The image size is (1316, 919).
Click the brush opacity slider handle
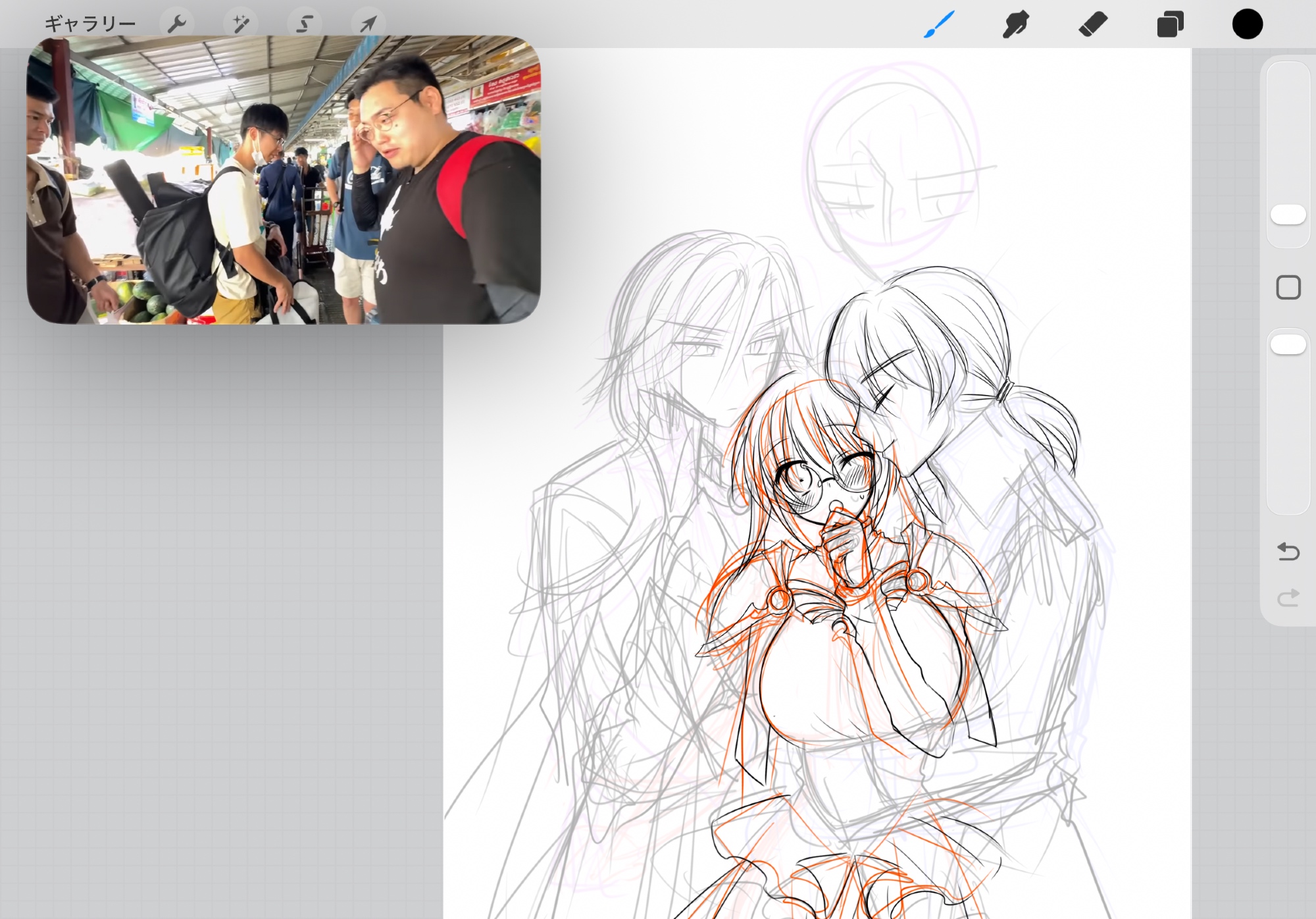tap(1288, 344)
